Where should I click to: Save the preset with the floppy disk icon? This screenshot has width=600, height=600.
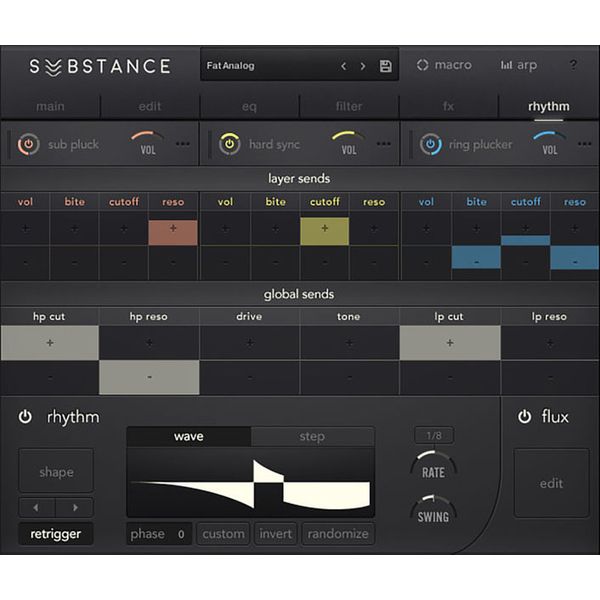point(385,66)
